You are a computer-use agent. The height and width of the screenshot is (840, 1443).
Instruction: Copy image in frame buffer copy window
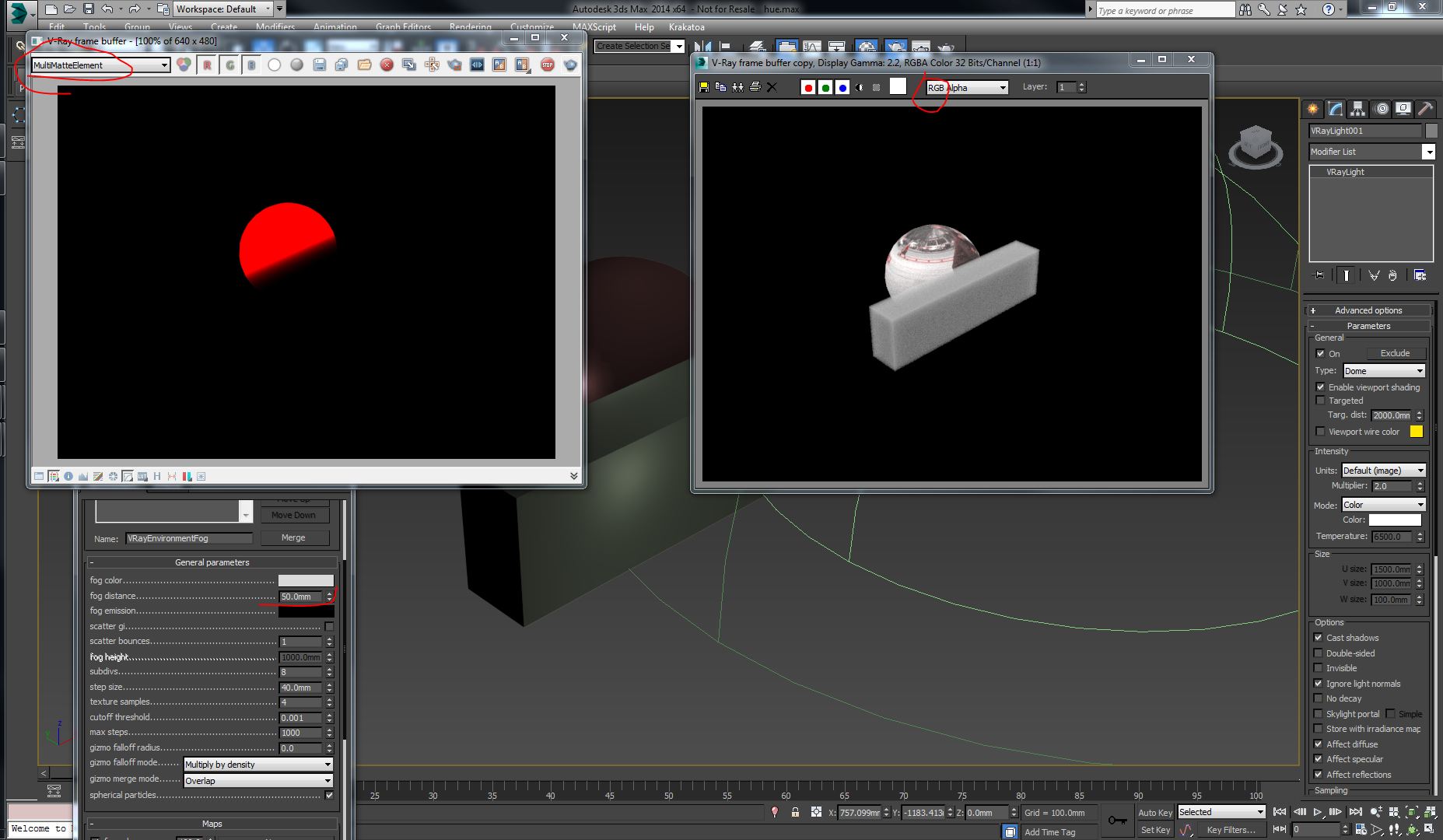pos(720,87)
